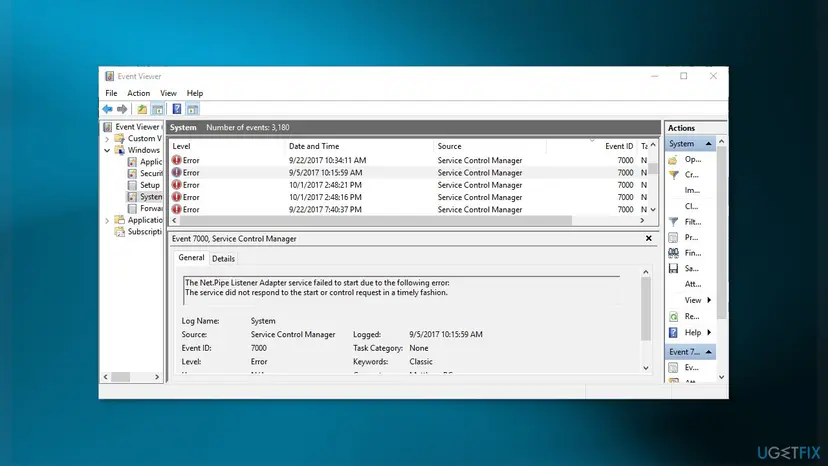The width and height of the screenshot is (828, 466).
Task: Click event list horizontal scrollbar right arrow
Action: click(642, 220)
